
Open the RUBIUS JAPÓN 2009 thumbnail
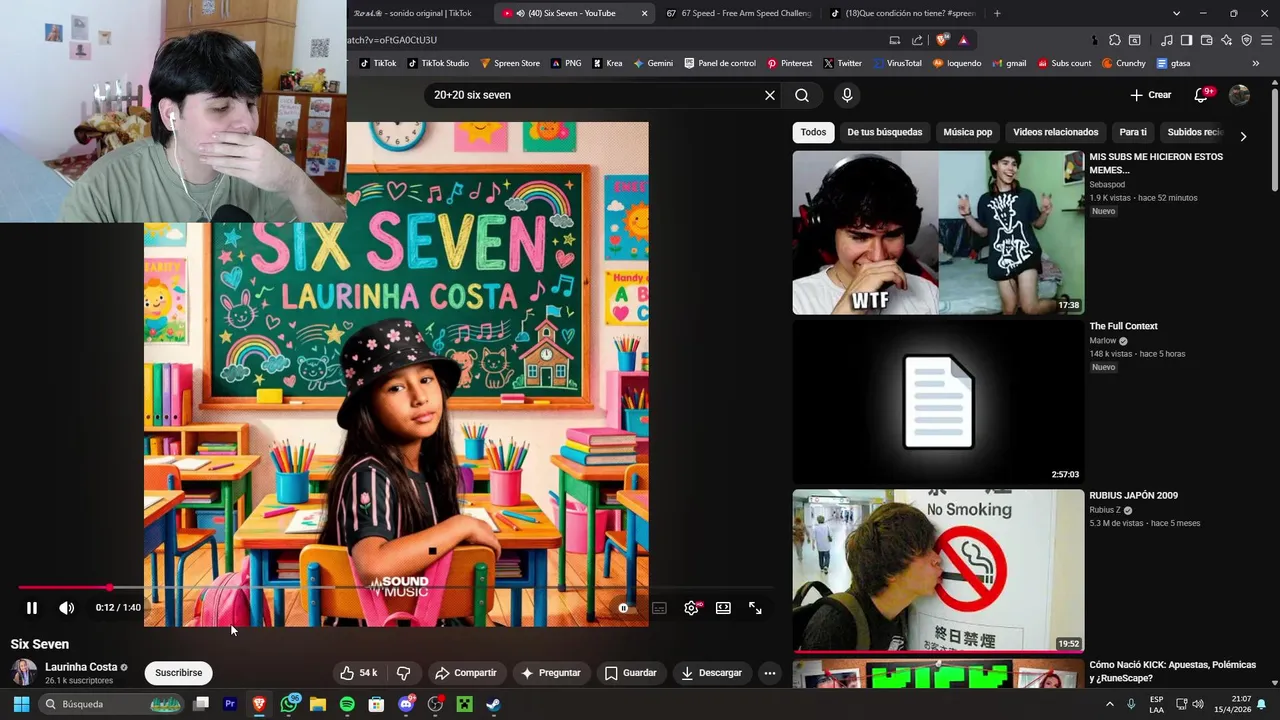[938, 571]
